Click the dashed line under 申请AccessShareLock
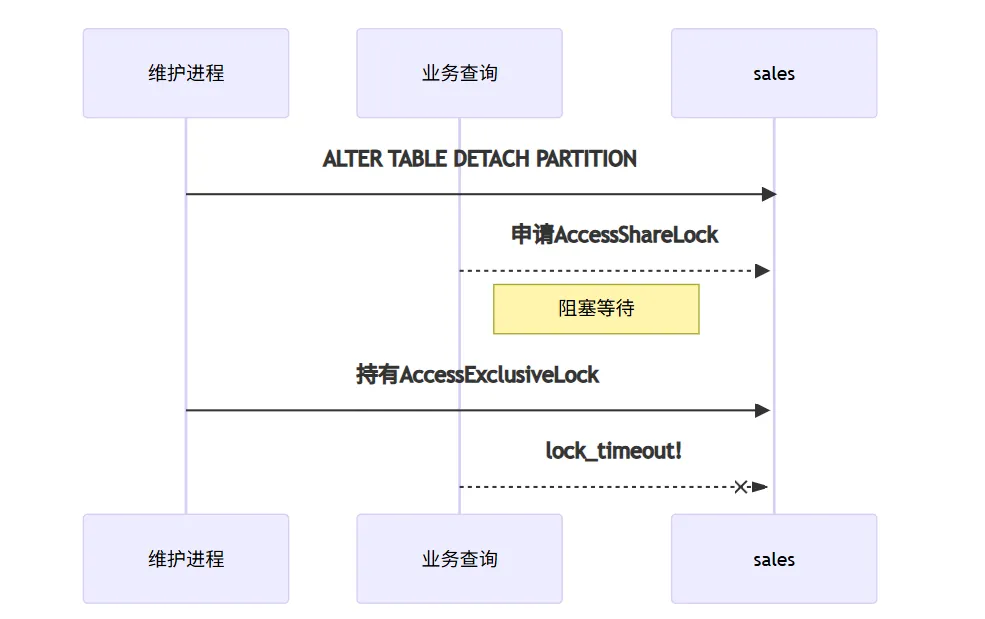Image resolution: width=985 pixels, height=619 pixels. point(607,271)
